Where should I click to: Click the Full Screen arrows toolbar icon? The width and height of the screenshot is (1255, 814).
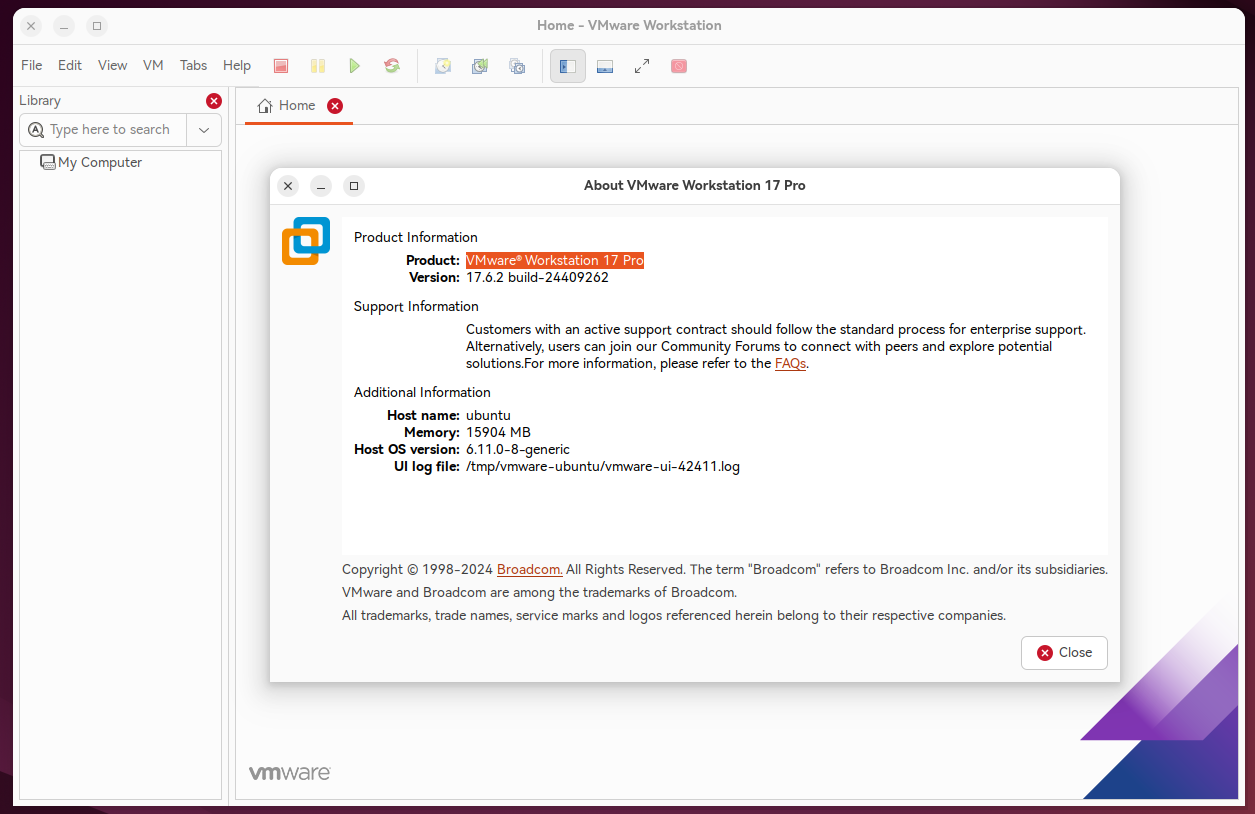point(642,66)
